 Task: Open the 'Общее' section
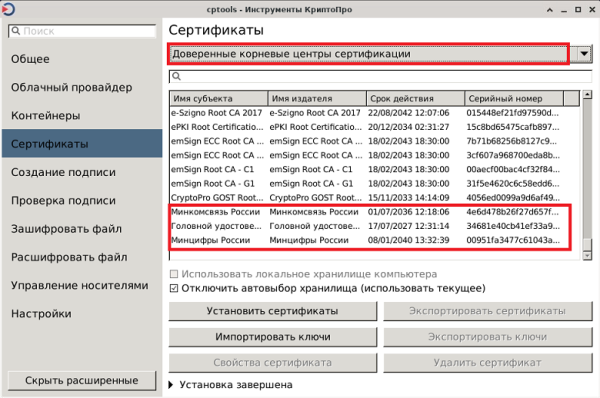(x=82, y=59)
